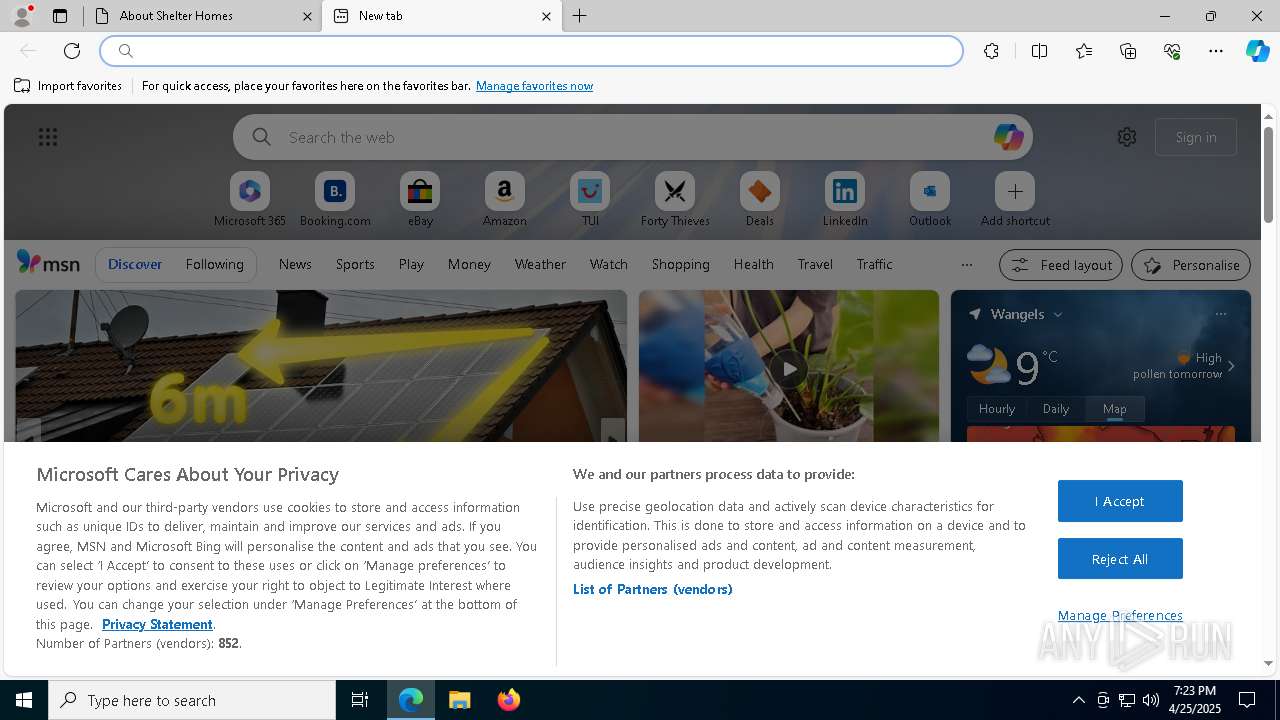Open Microsoft 365 shortcut
This screenshot has height=720, width=1280.
coord(250,200)
